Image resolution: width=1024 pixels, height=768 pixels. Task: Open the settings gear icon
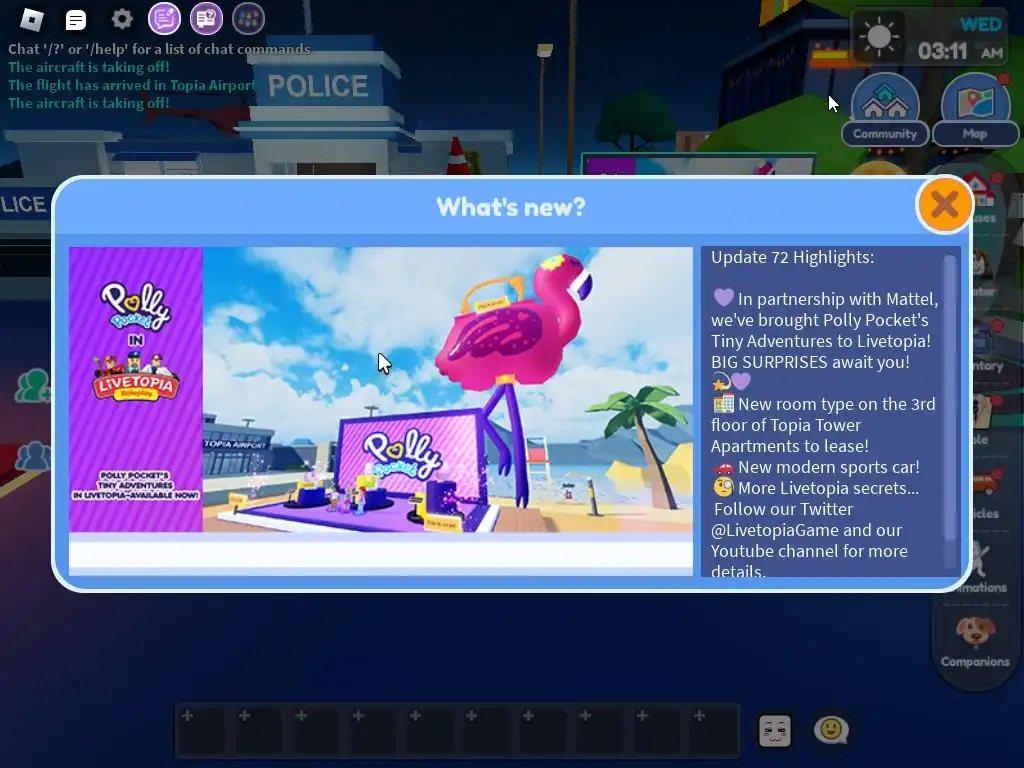point(122,19)
